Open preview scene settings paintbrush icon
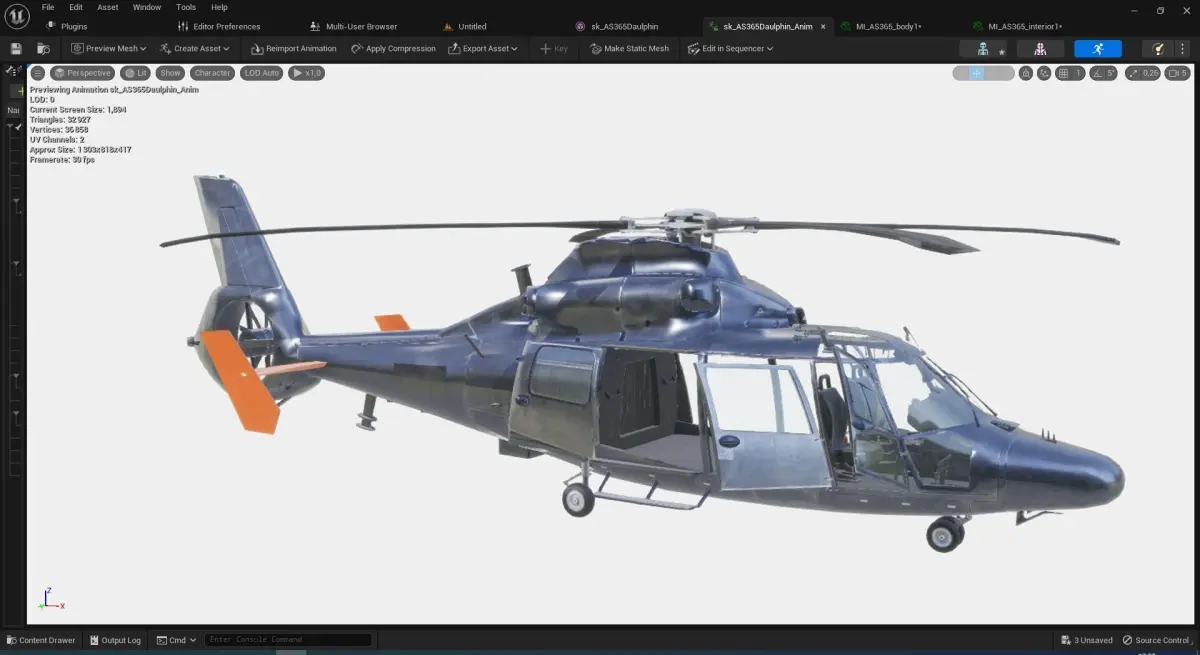1200x655 pixels. tap(1157, 49)
